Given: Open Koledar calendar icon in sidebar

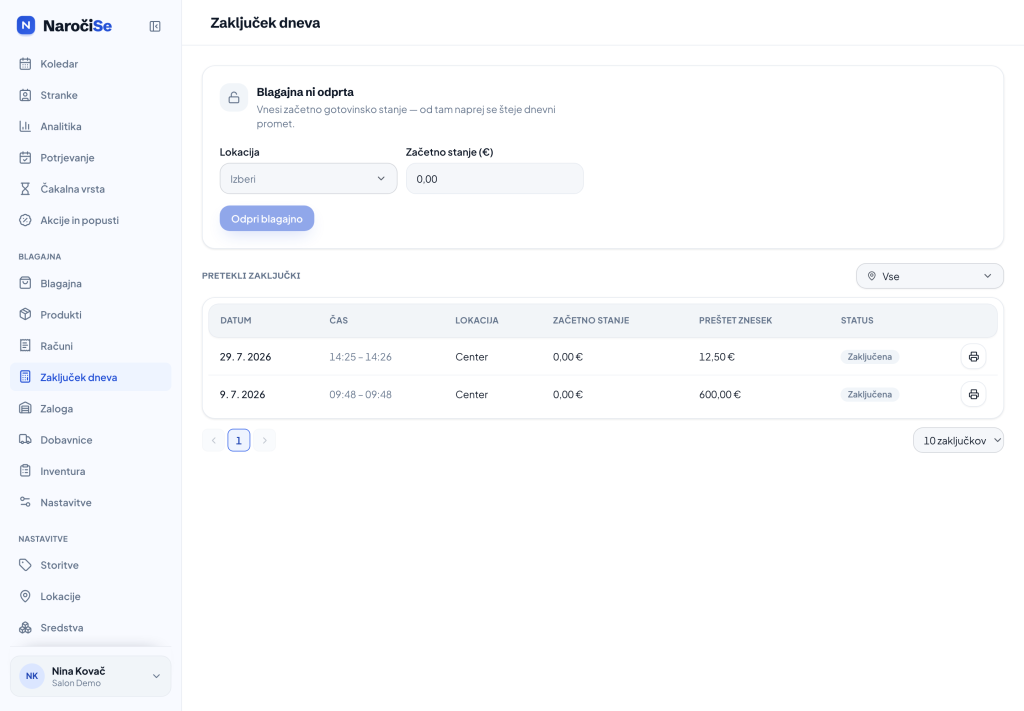Looking at the screenshot, I should [25, 64].
